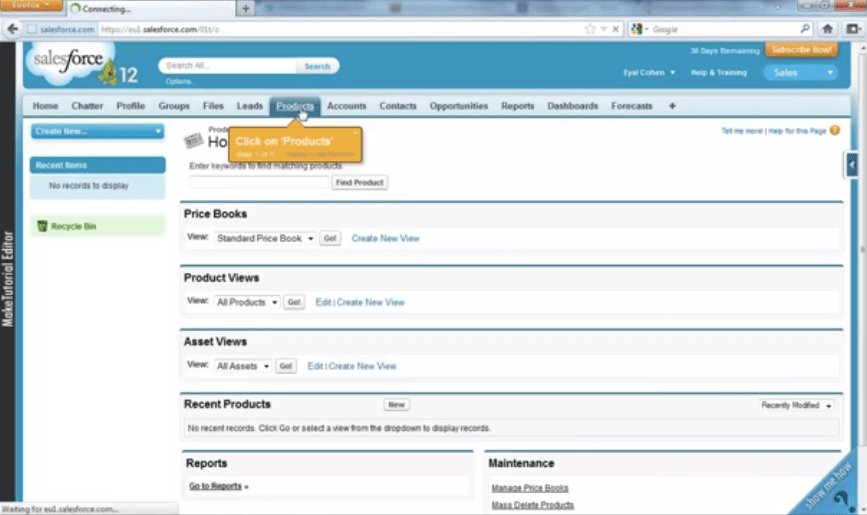The image size is (867, 515).
Task: Click Create New View under Price Books
Action: [385, 238]
